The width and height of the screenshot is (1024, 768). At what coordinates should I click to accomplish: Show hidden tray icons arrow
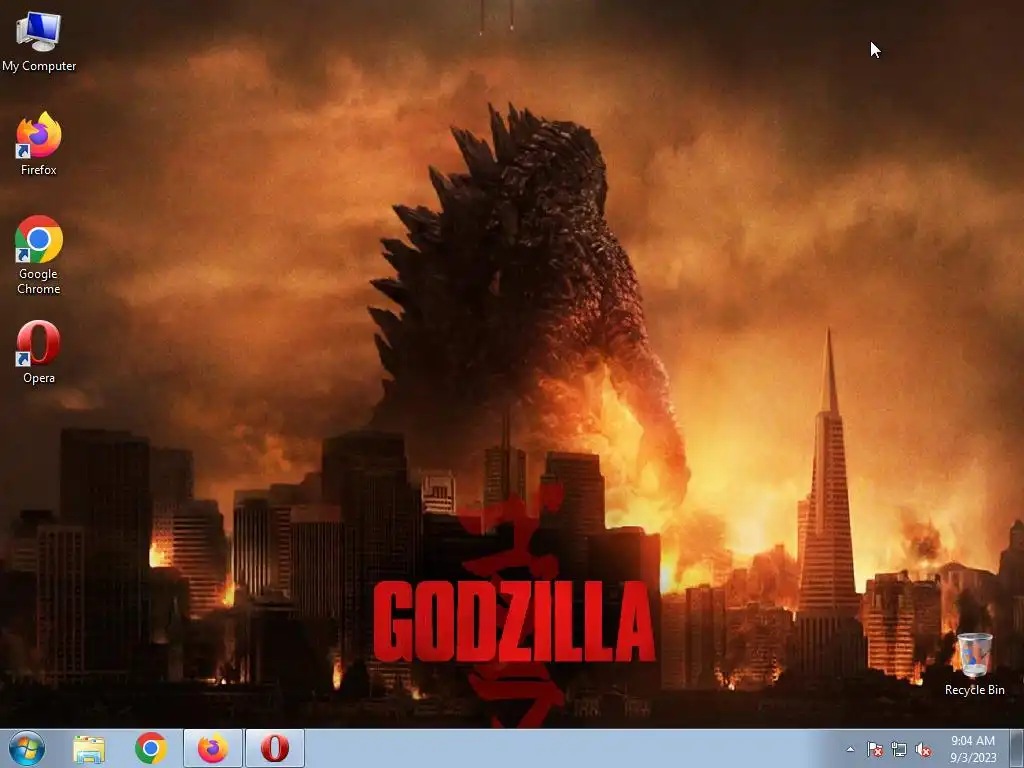(x=850, y=749)
